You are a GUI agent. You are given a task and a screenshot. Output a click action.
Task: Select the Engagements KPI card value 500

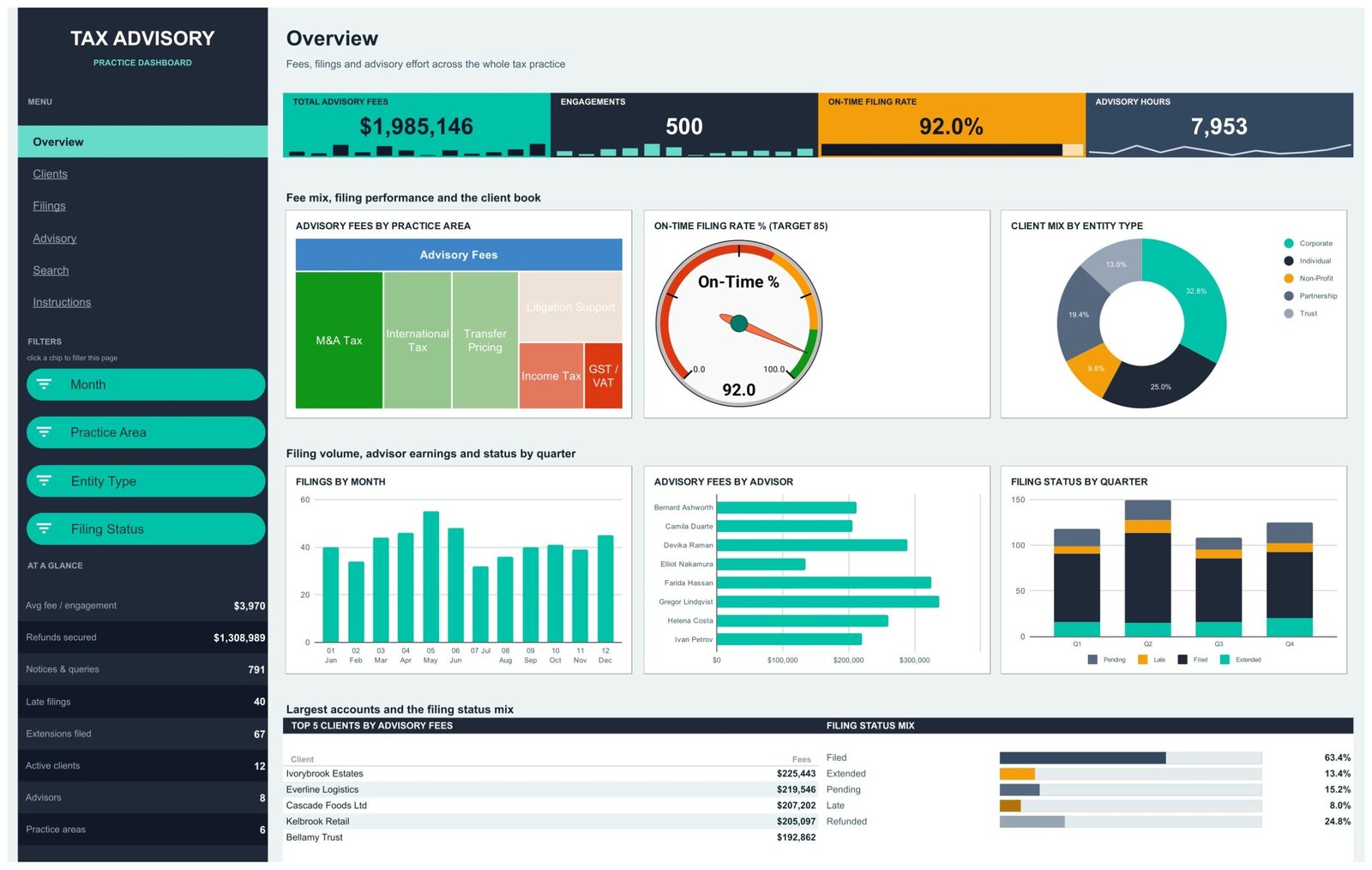[684, 127]
